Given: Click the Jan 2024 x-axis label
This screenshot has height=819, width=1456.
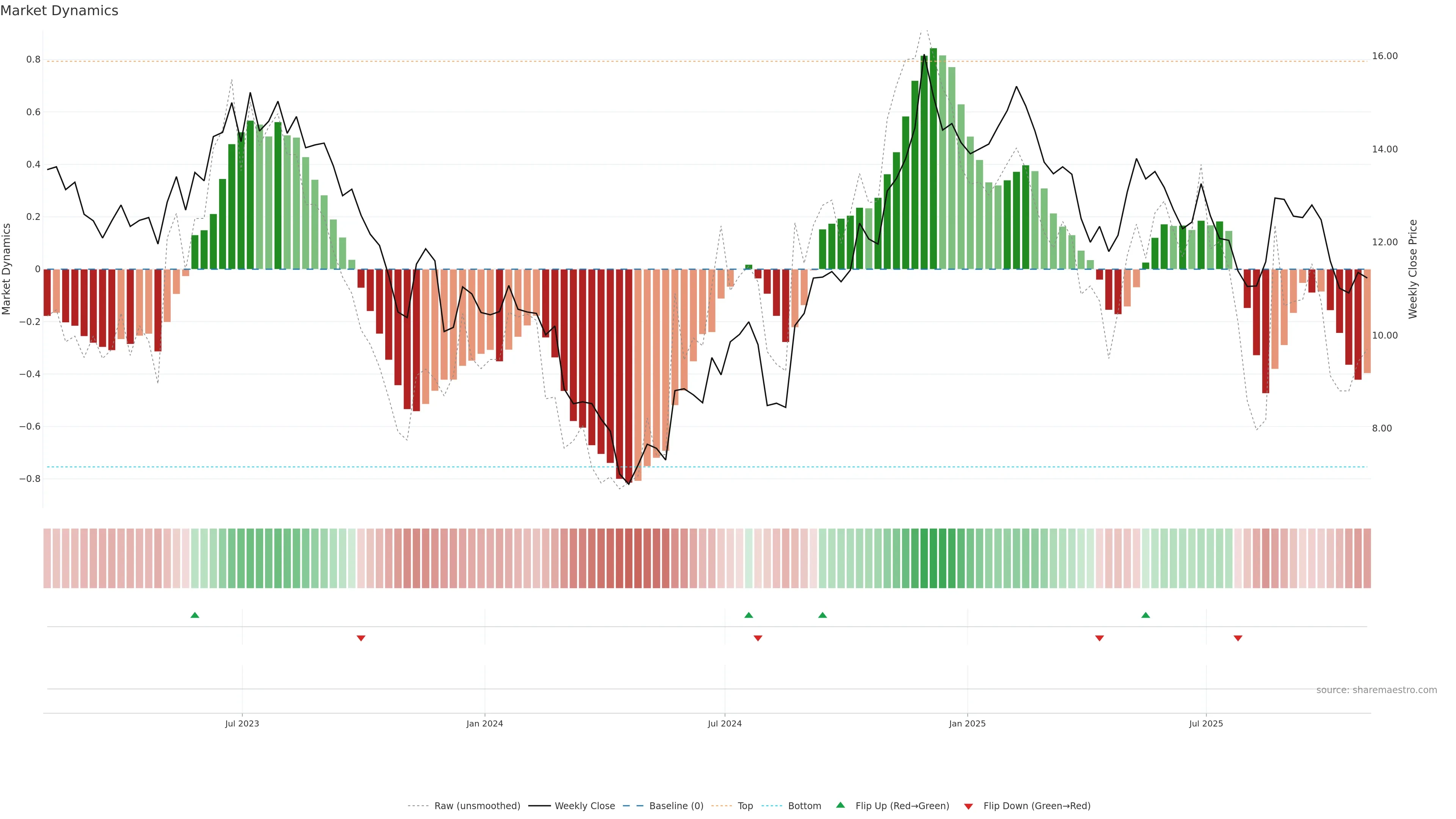Looking at the screenshot, I should pyautogui.click(x=485, y=723).
